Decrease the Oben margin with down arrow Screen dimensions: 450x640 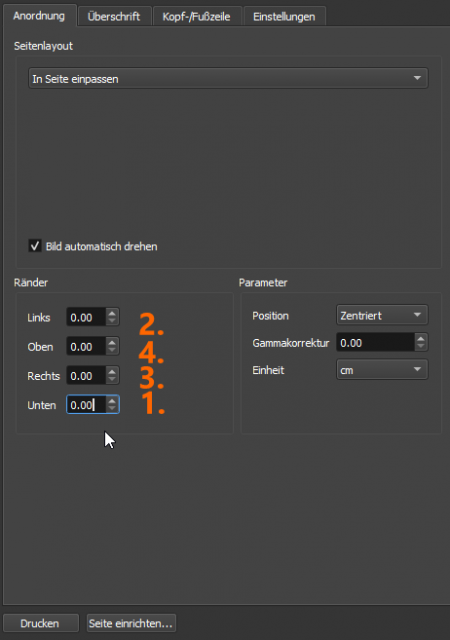[x=112, y=350]
